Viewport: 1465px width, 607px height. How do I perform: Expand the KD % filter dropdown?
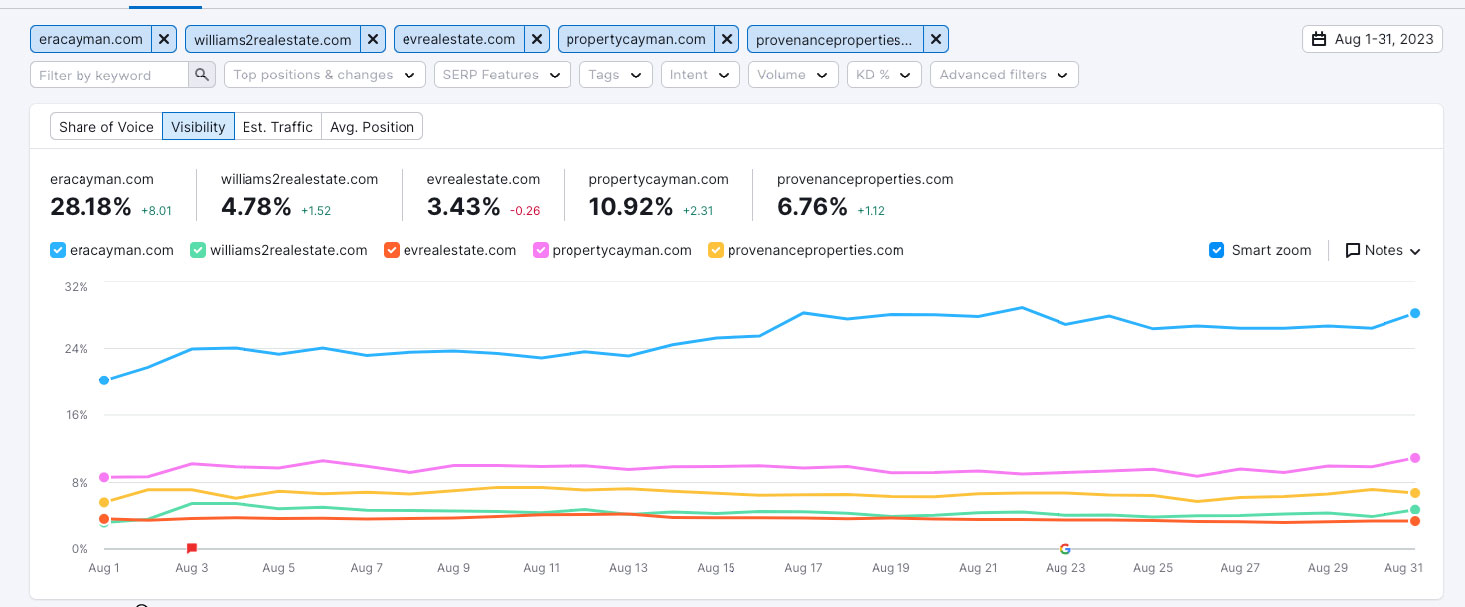(883, 75)
